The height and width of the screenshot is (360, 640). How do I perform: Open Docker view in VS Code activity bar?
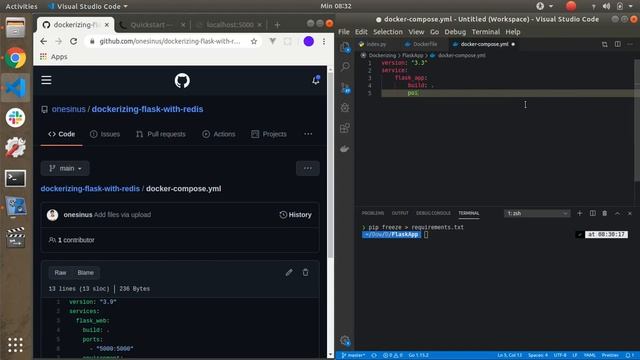(345, 149)
